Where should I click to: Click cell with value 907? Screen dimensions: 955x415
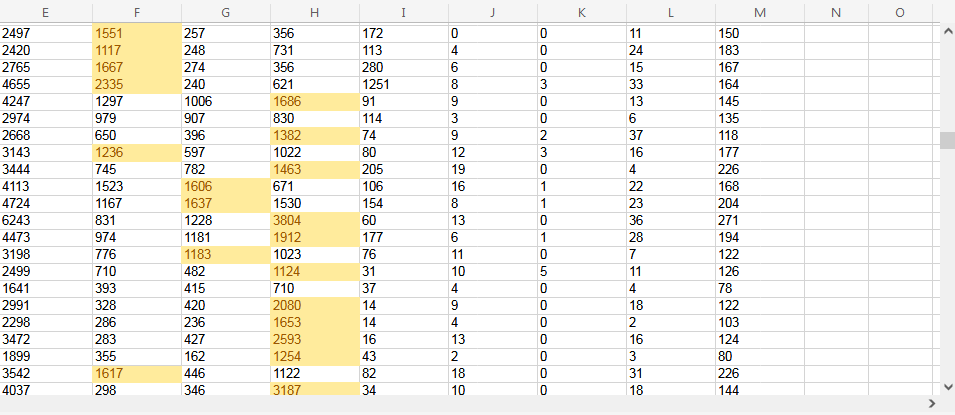[x=226, y=119]
